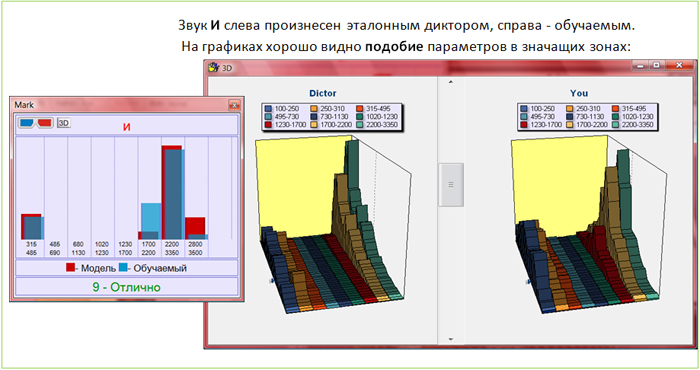Screen dimensions: 700x370
Task: Click the 2200 3350 frequency label
Action: point(172,249)
